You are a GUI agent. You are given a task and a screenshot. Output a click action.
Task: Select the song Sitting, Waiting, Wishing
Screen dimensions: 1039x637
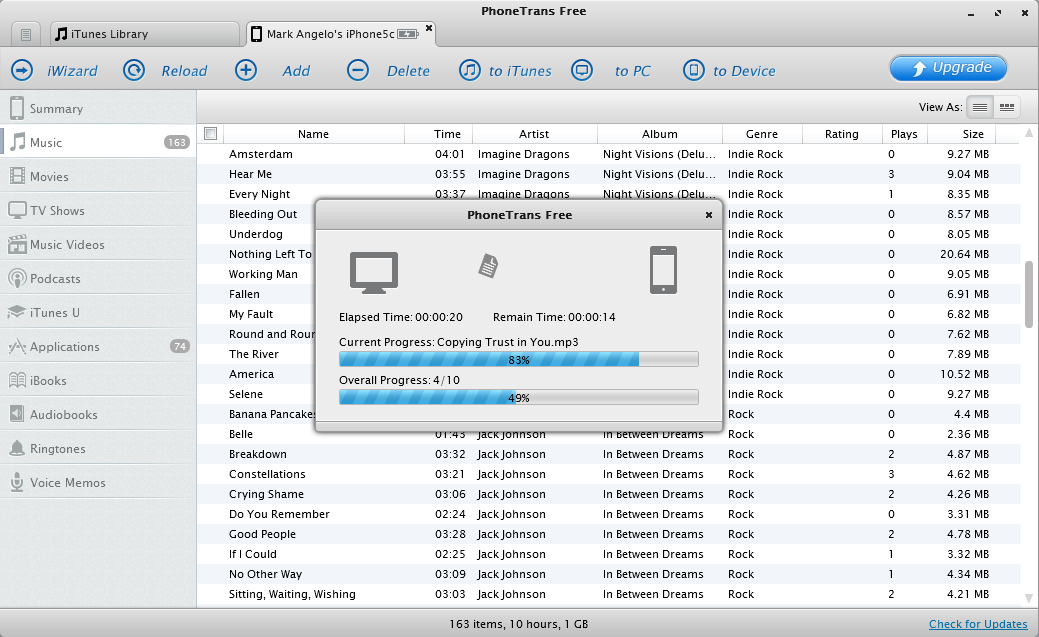point(292,594)
